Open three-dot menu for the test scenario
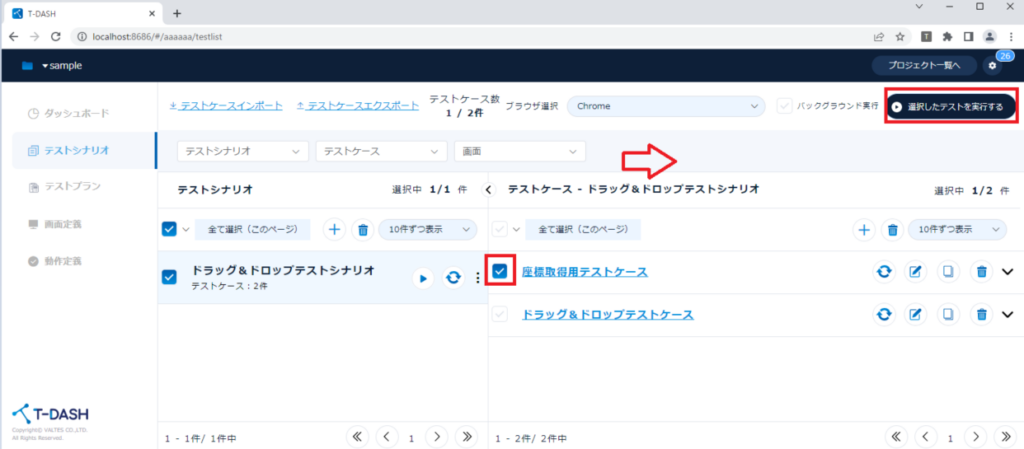The width and height of the screenshot is (1024, 449). [477, 278]
